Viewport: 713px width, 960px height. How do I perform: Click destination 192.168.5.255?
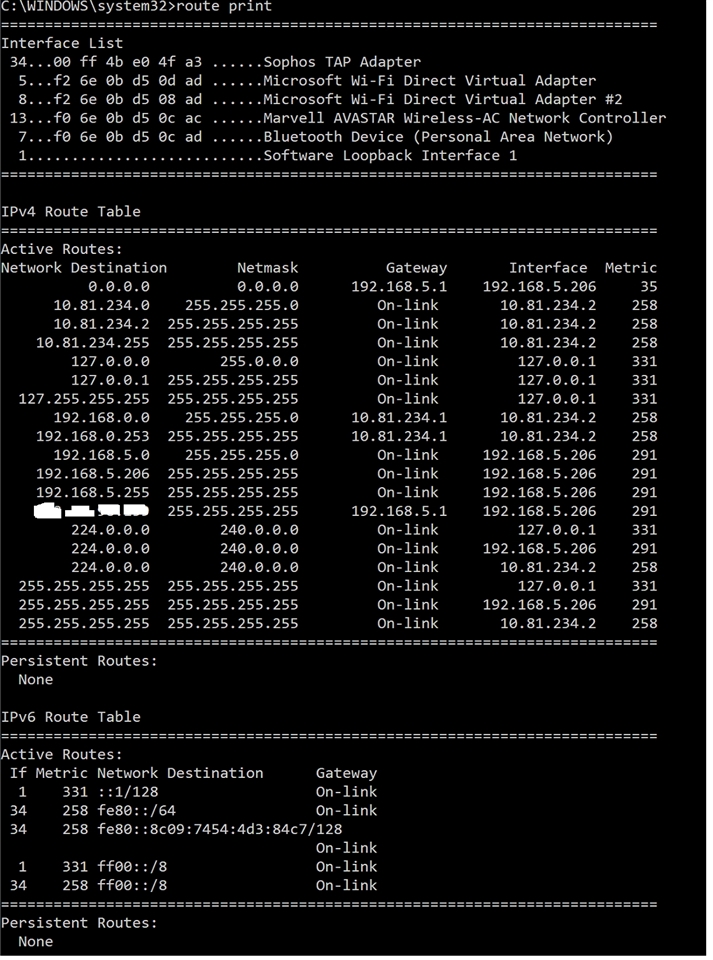92,493
